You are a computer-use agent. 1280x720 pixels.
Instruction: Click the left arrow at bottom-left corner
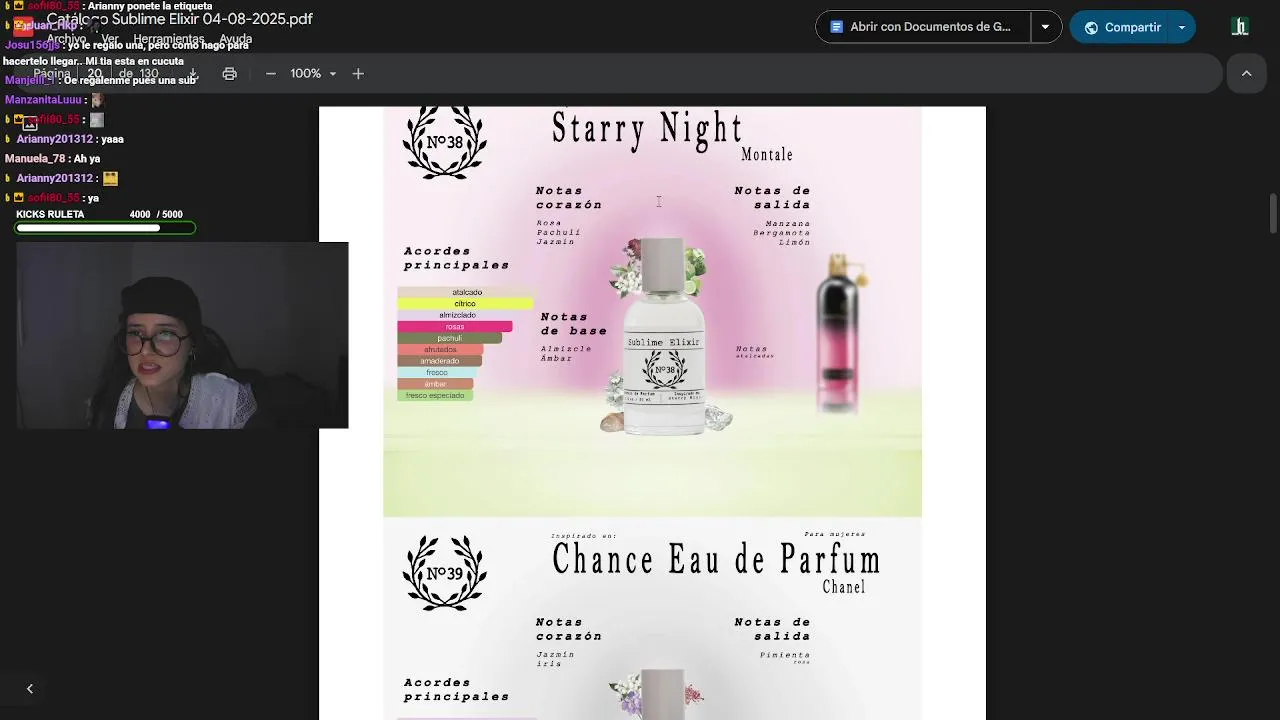[x=30, y=688]
